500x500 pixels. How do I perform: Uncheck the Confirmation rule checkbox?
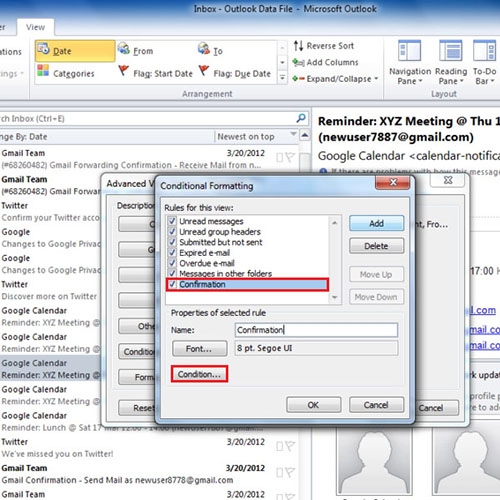[x=172, y=284]
